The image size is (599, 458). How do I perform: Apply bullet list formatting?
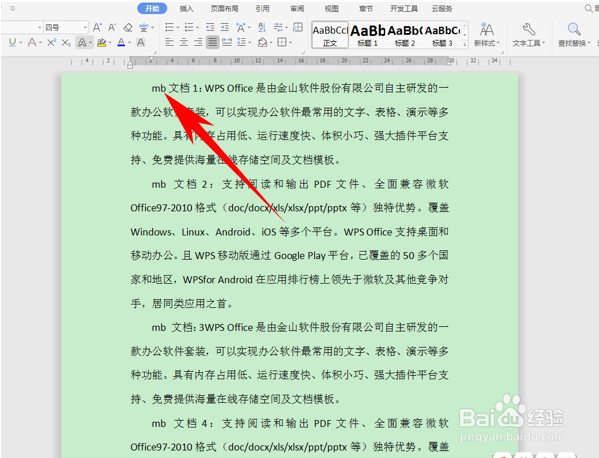169,28
